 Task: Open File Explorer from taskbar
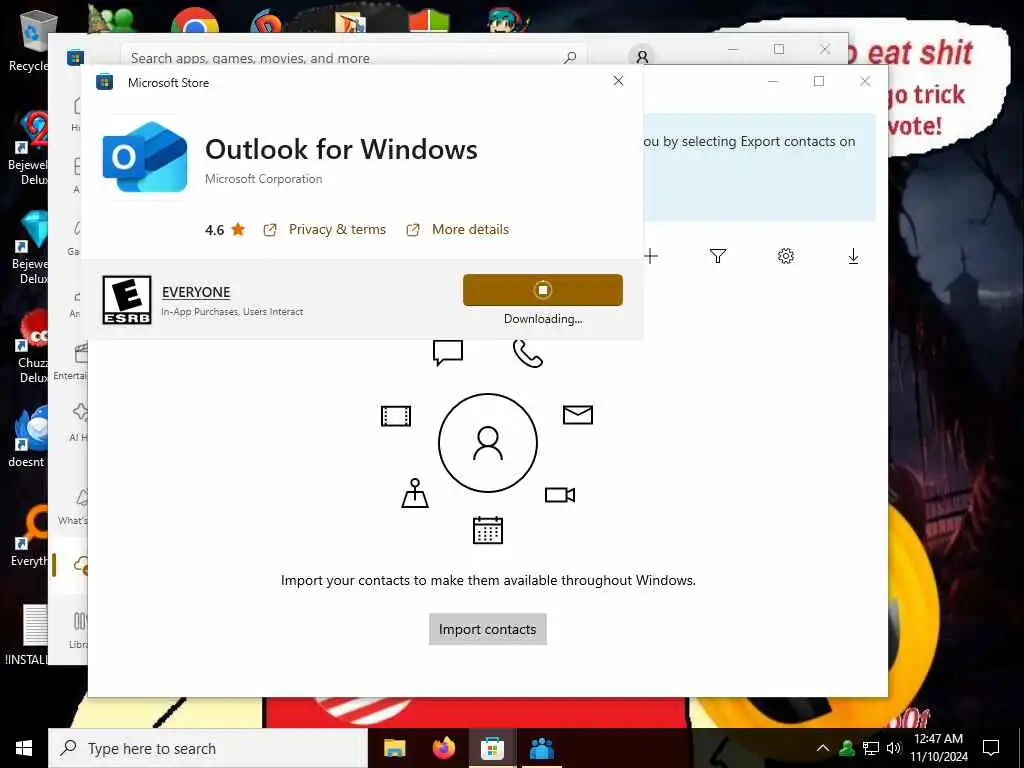tap(394, 748)
